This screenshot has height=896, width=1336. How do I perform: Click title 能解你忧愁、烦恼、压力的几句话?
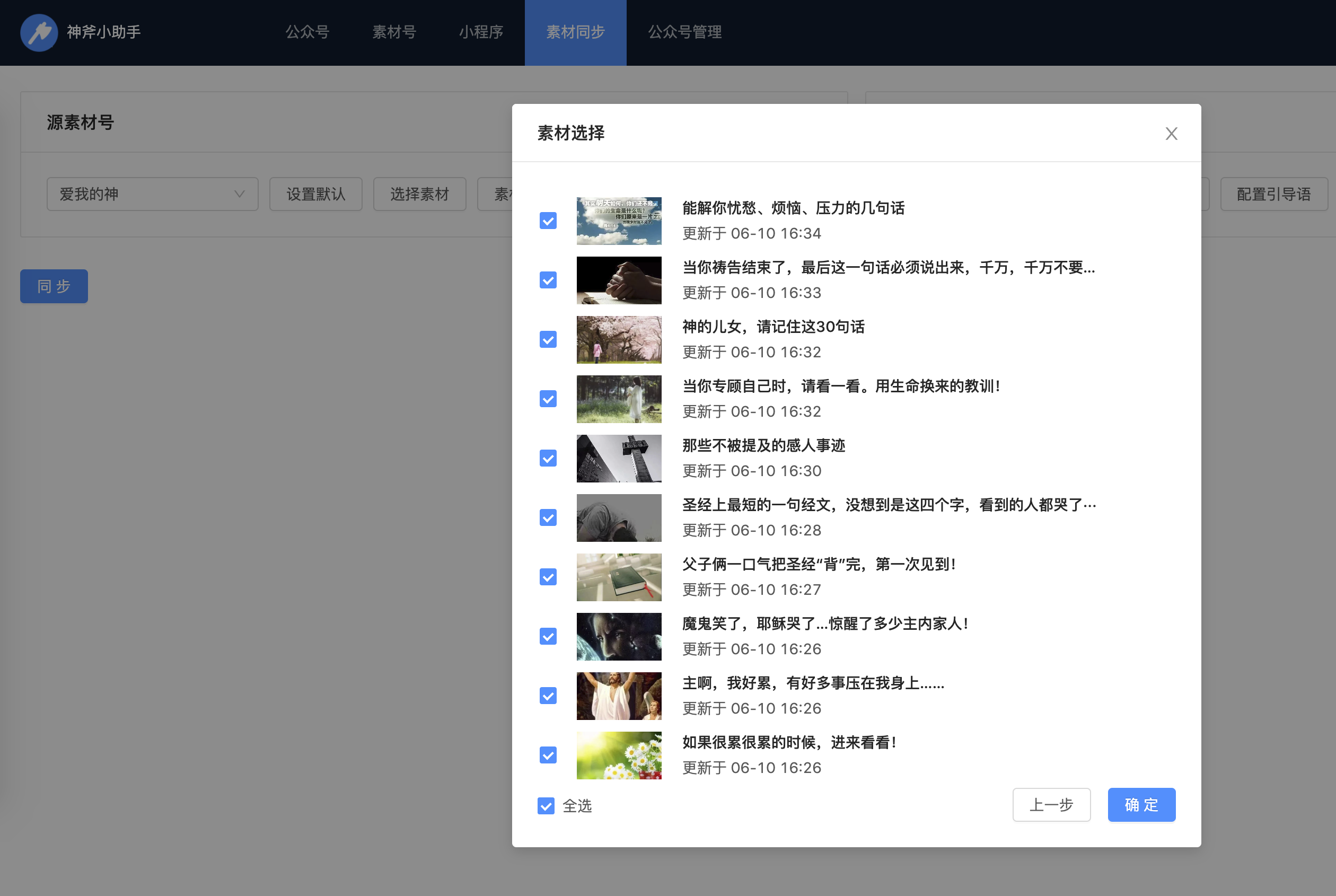[x=794, y=208]
